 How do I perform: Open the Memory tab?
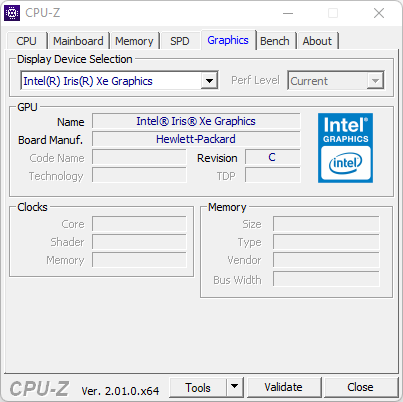tap(134, 41)
